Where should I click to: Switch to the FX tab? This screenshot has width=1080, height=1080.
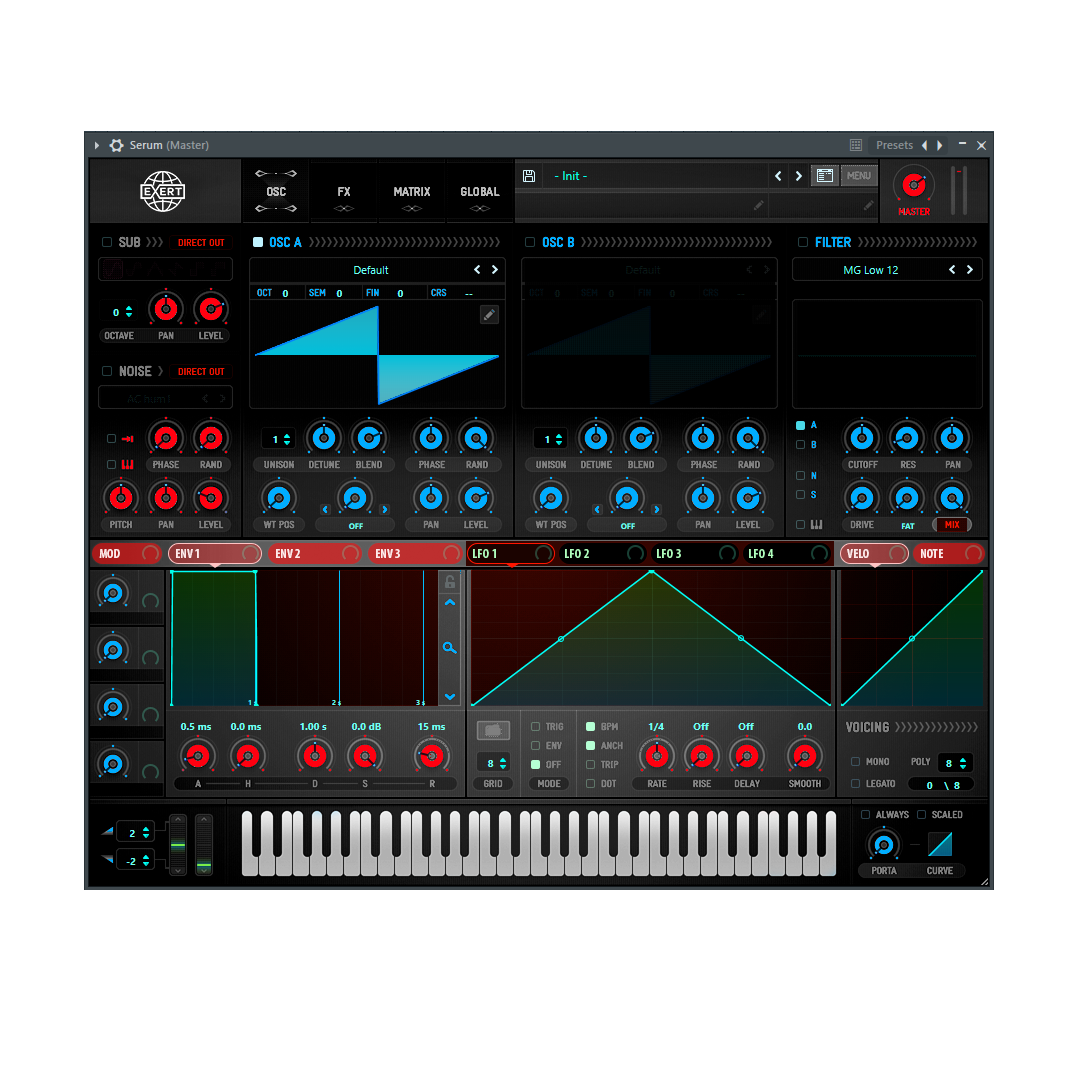(344, 192)
